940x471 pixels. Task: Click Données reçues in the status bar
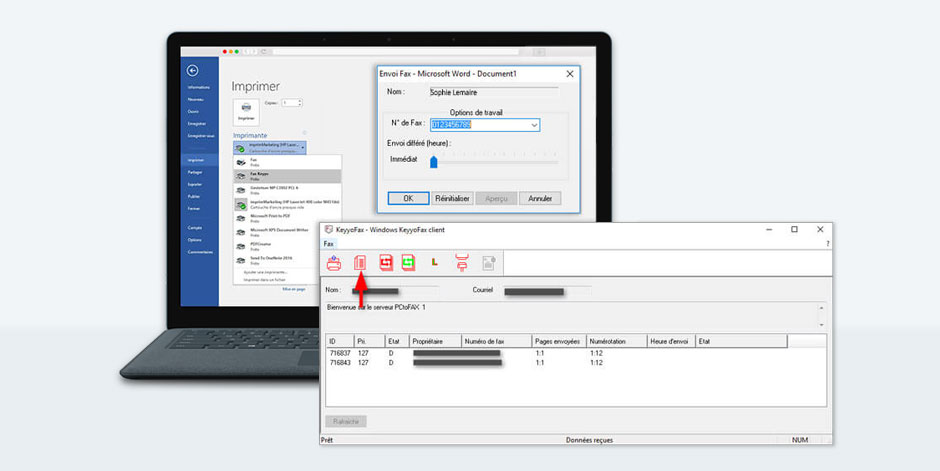(589, 440)
